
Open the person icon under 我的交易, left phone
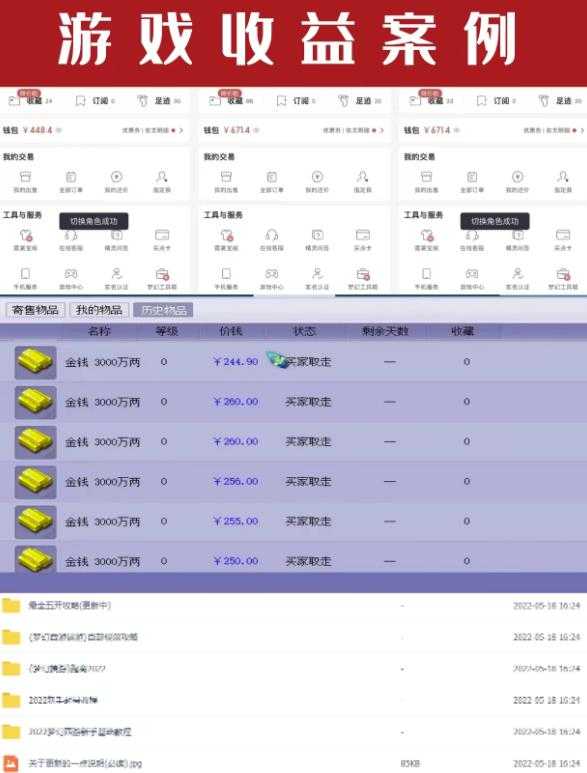pos(162,176)
